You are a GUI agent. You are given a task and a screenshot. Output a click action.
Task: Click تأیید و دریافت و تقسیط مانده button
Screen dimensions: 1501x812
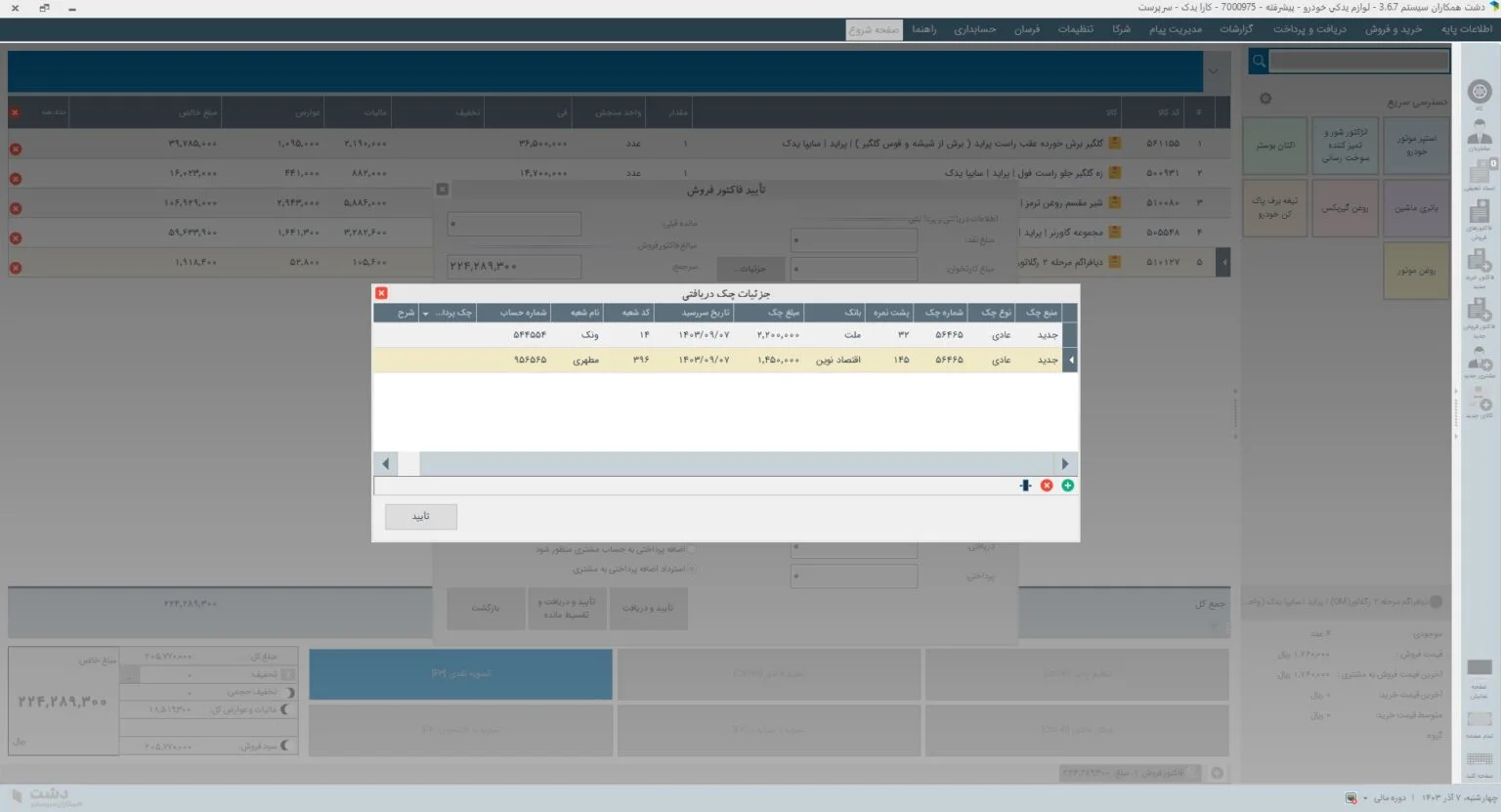[567, 608]
